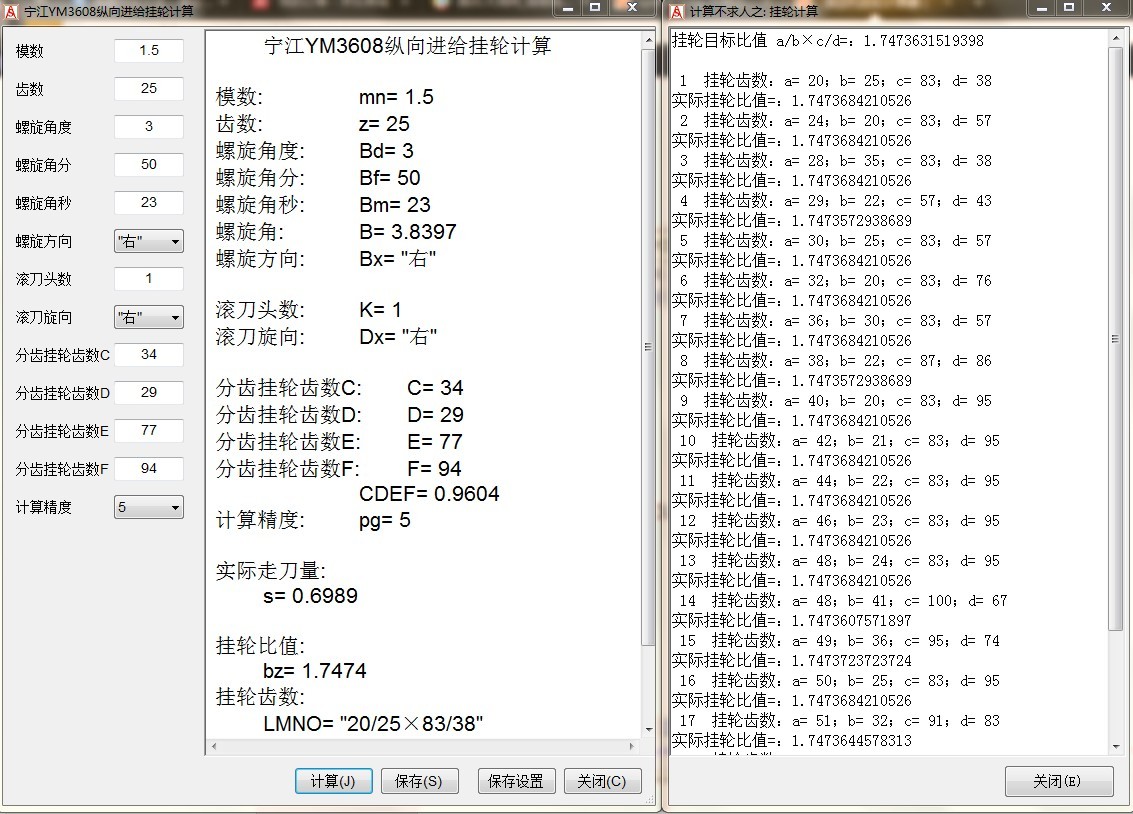Click the right arrow of the result panel's horizontal scrollbar

coord(632,746)
